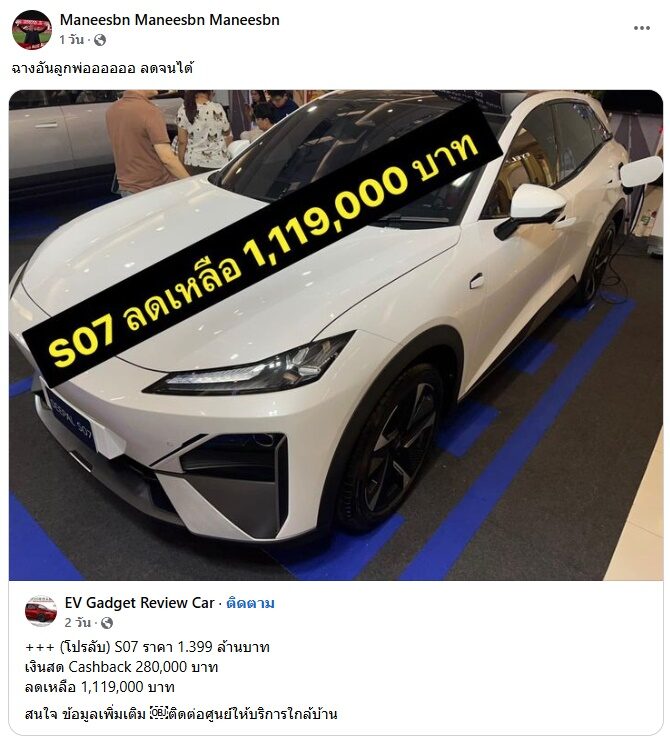Follow the page via 'ติดตาม'
The height and width of the screenshot is (744, 670).
250,604
